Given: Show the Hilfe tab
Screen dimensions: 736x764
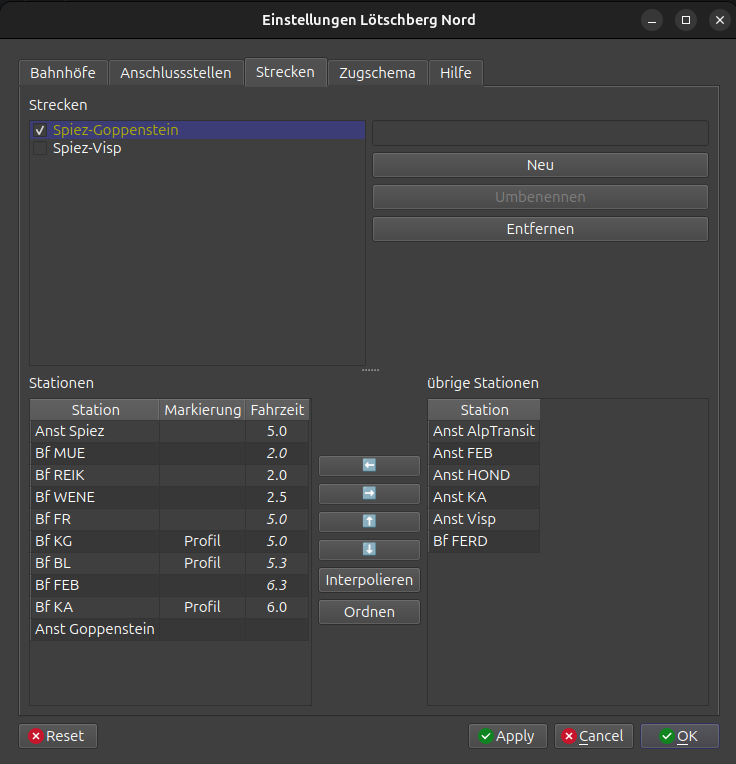Looking at the screenshot, I should pyautogui.click(x=455, y=73).
